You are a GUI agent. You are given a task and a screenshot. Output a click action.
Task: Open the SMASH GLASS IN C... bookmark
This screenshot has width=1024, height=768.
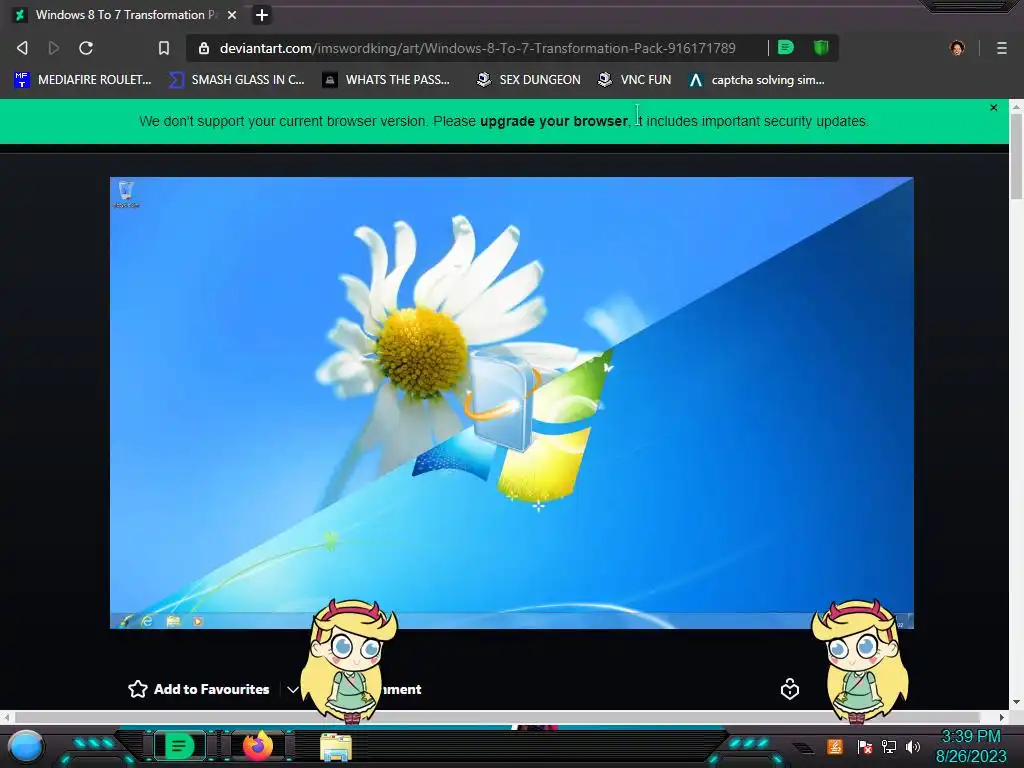(236, 80)
